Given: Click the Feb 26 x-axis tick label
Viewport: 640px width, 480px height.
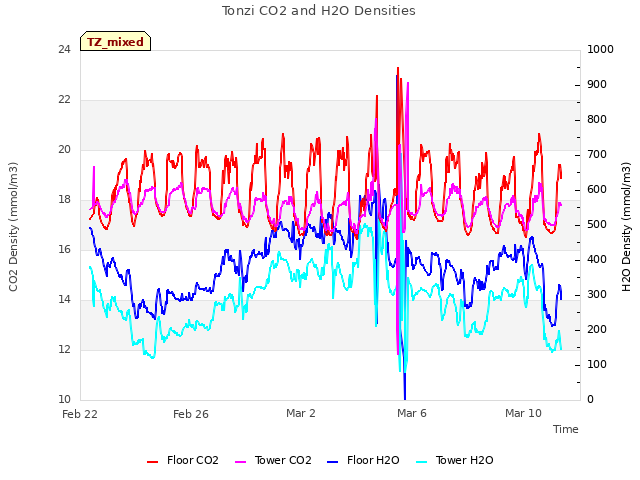Looking at the screenshot, I should [x=191, y=414].
